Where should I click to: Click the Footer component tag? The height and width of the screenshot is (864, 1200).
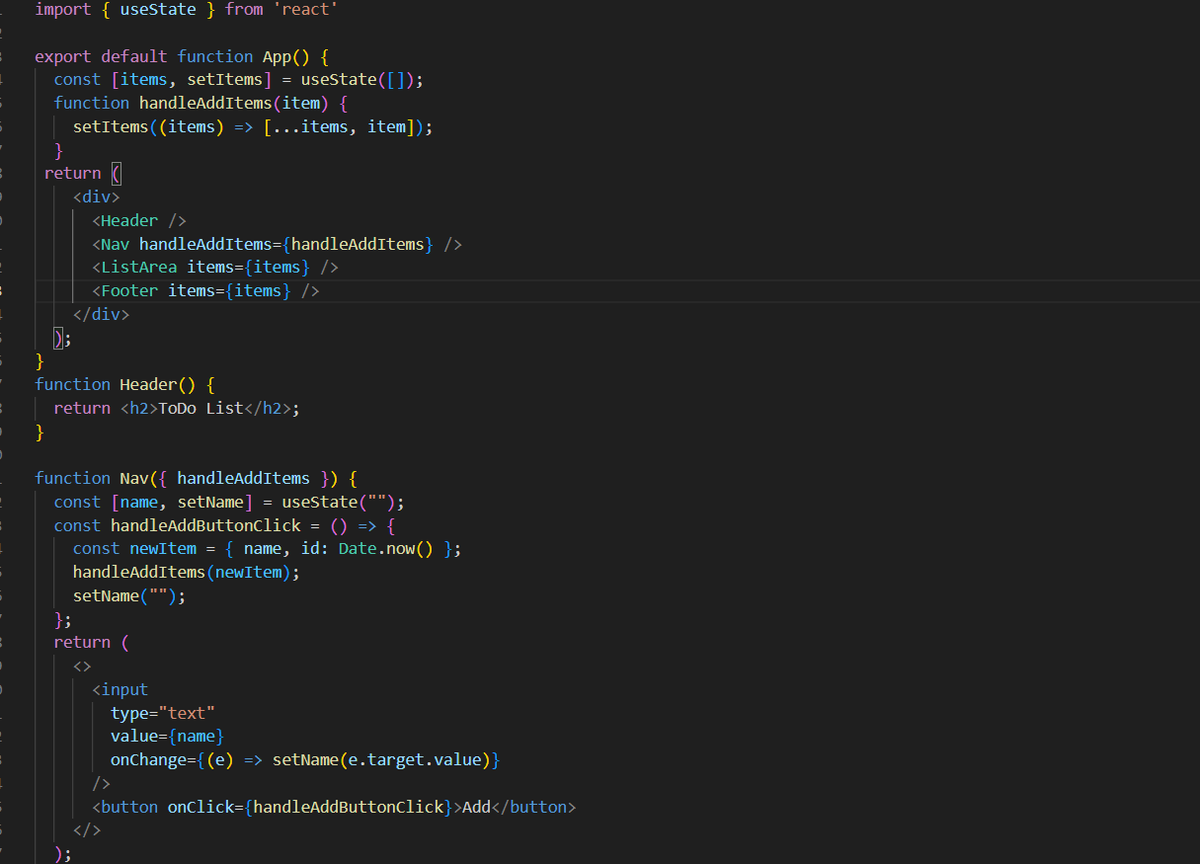pos(130,290)
